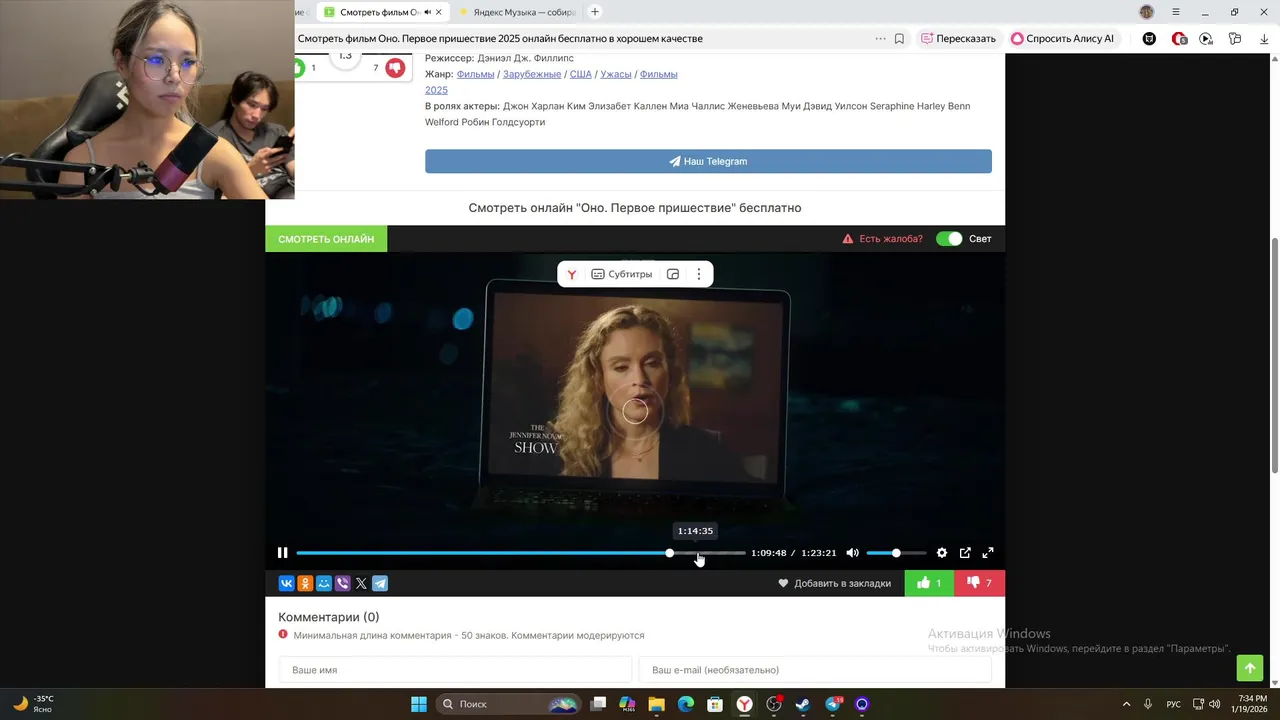
Task: Open the browser profile avatar
Action: [x=1147, y=12]
